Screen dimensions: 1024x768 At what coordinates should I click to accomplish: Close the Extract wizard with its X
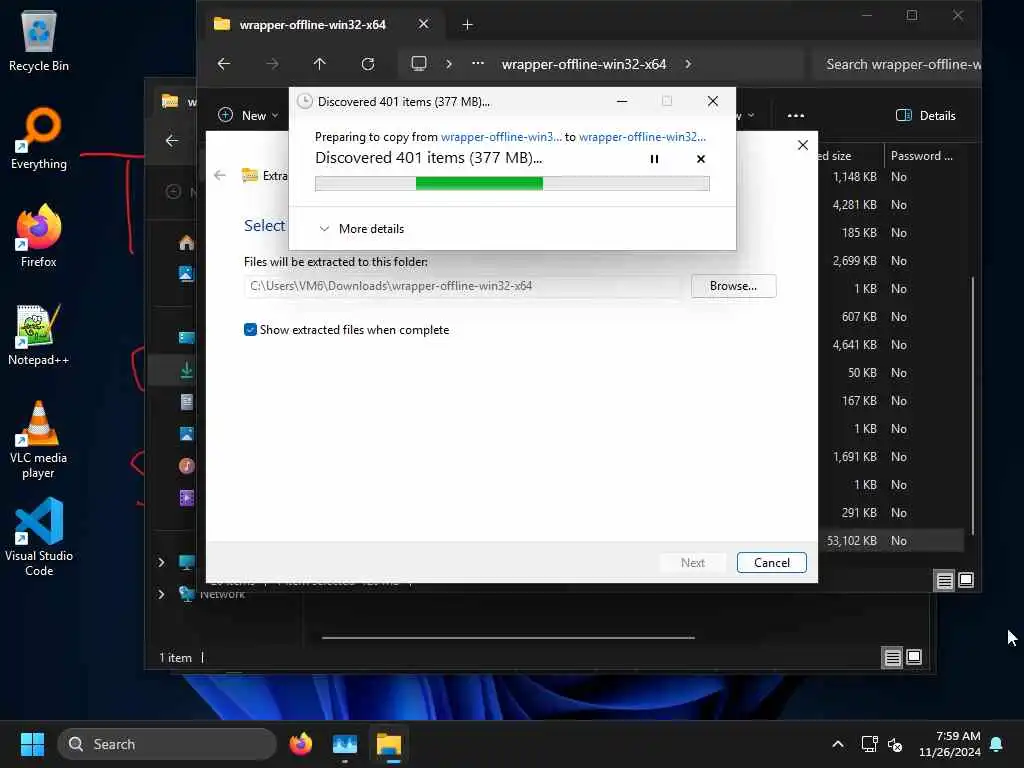803,145
